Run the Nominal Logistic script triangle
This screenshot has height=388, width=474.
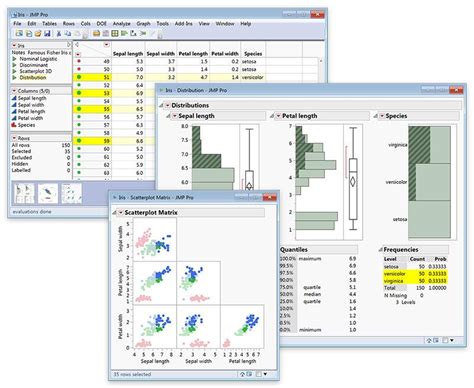coord(14,59)
